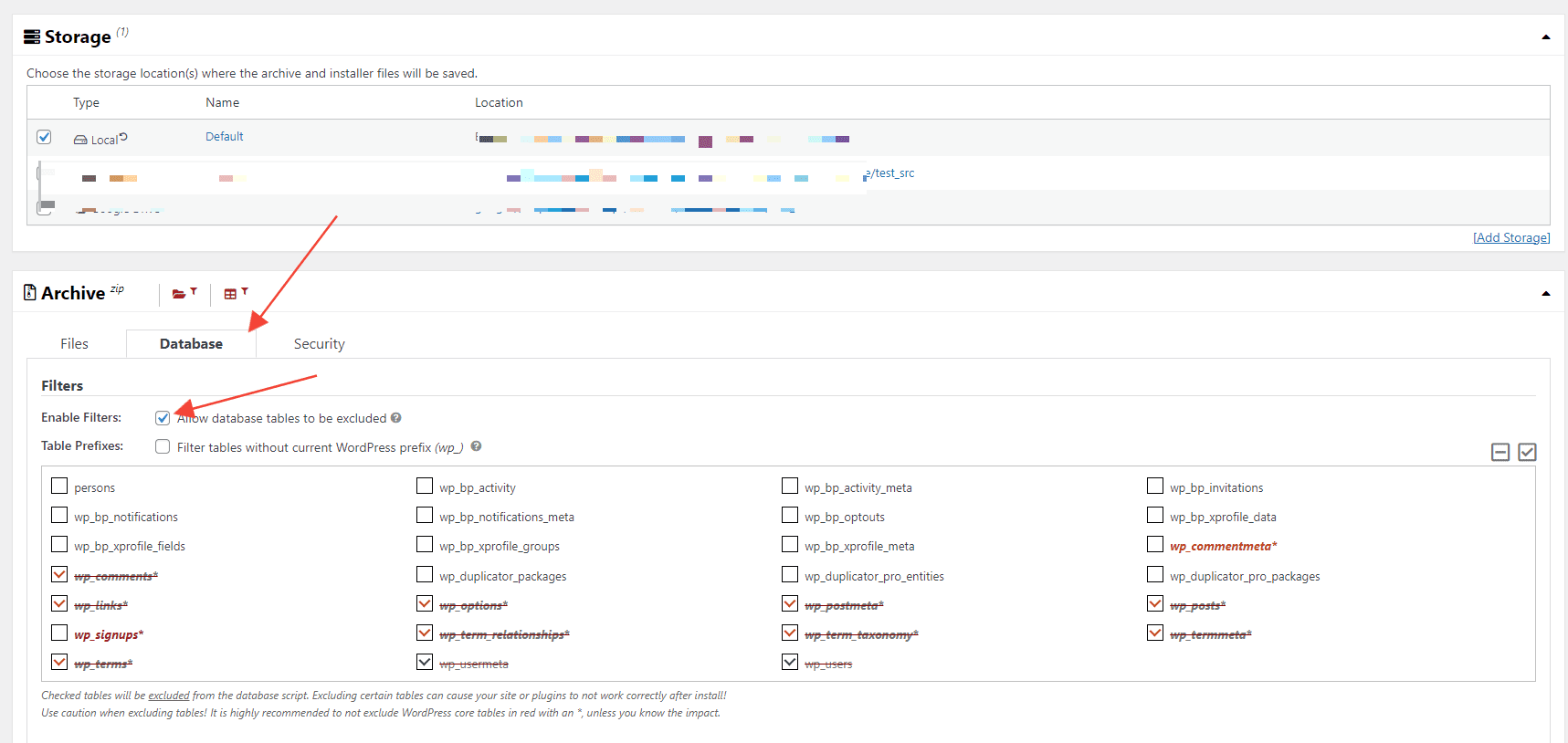
Task: Click the database table filters icon
Action: (231, 294)
